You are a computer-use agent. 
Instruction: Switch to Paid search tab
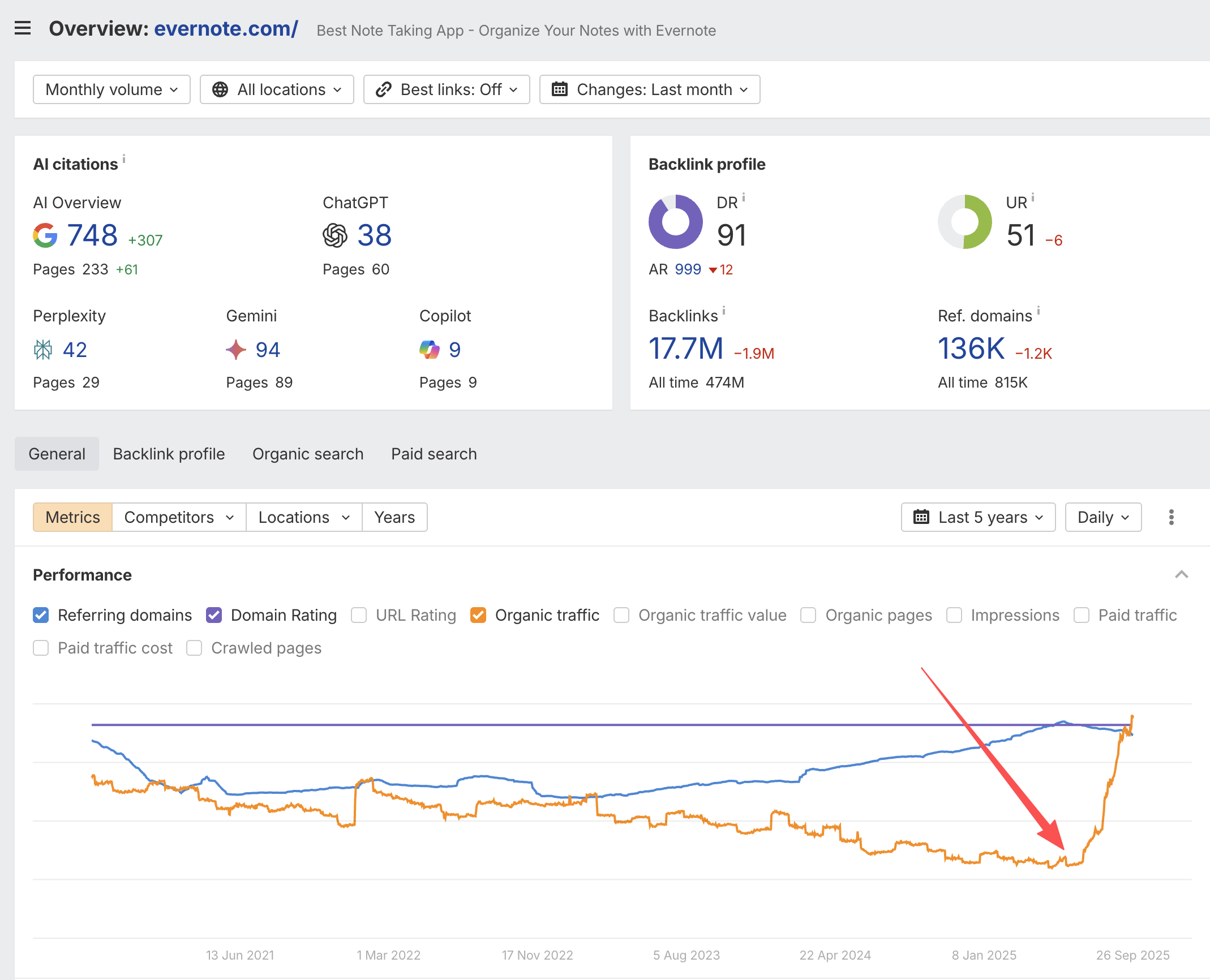[x=434, y=454]
